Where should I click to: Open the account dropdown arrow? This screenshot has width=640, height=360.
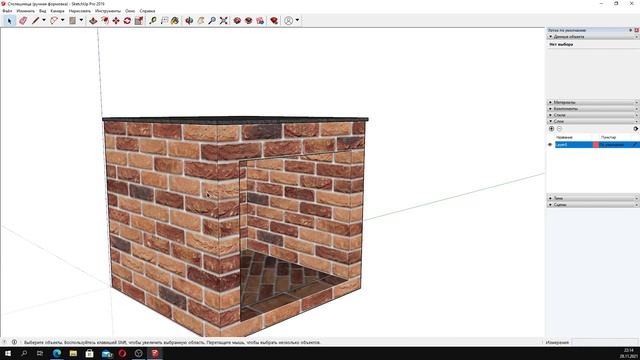tap(297, 20)
